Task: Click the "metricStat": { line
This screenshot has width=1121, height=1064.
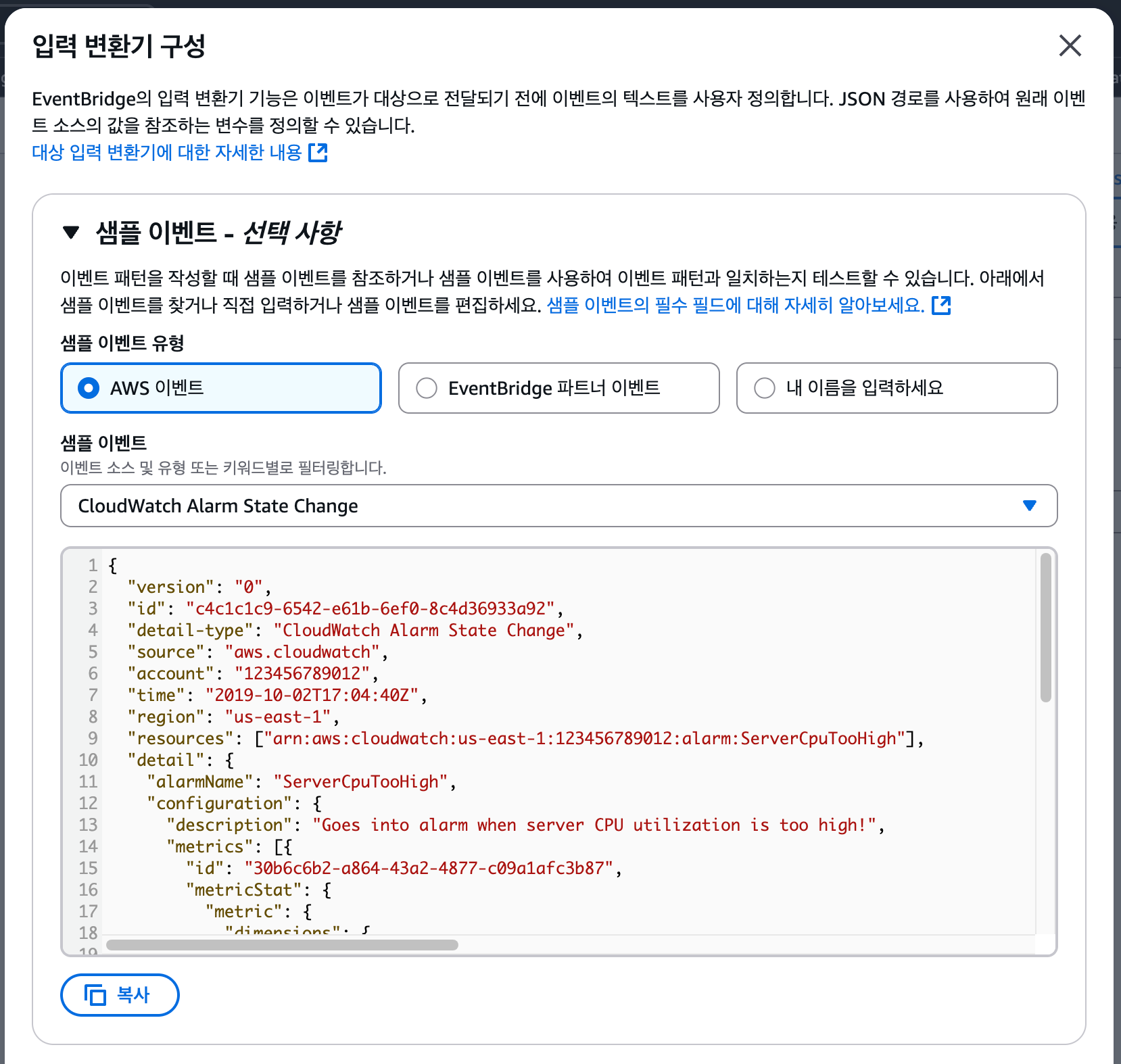Action: (258, 890)
